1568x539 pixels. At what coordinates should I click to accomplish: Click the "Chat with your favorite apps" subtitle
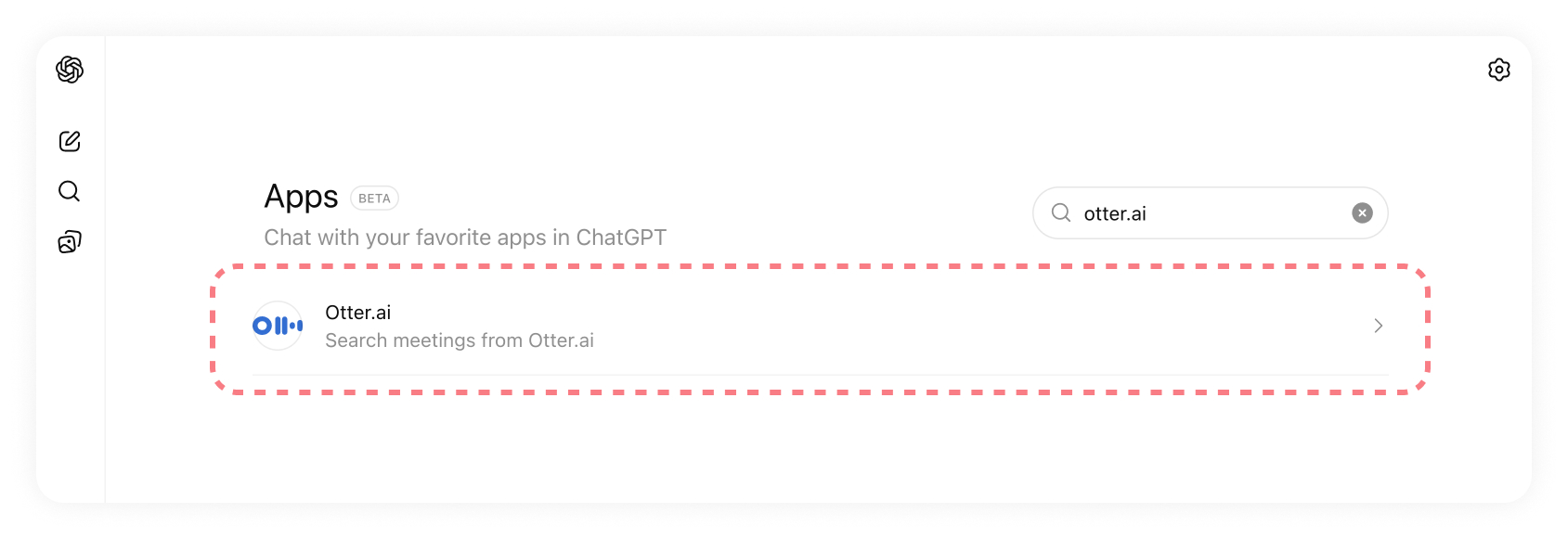pos(465,237)
